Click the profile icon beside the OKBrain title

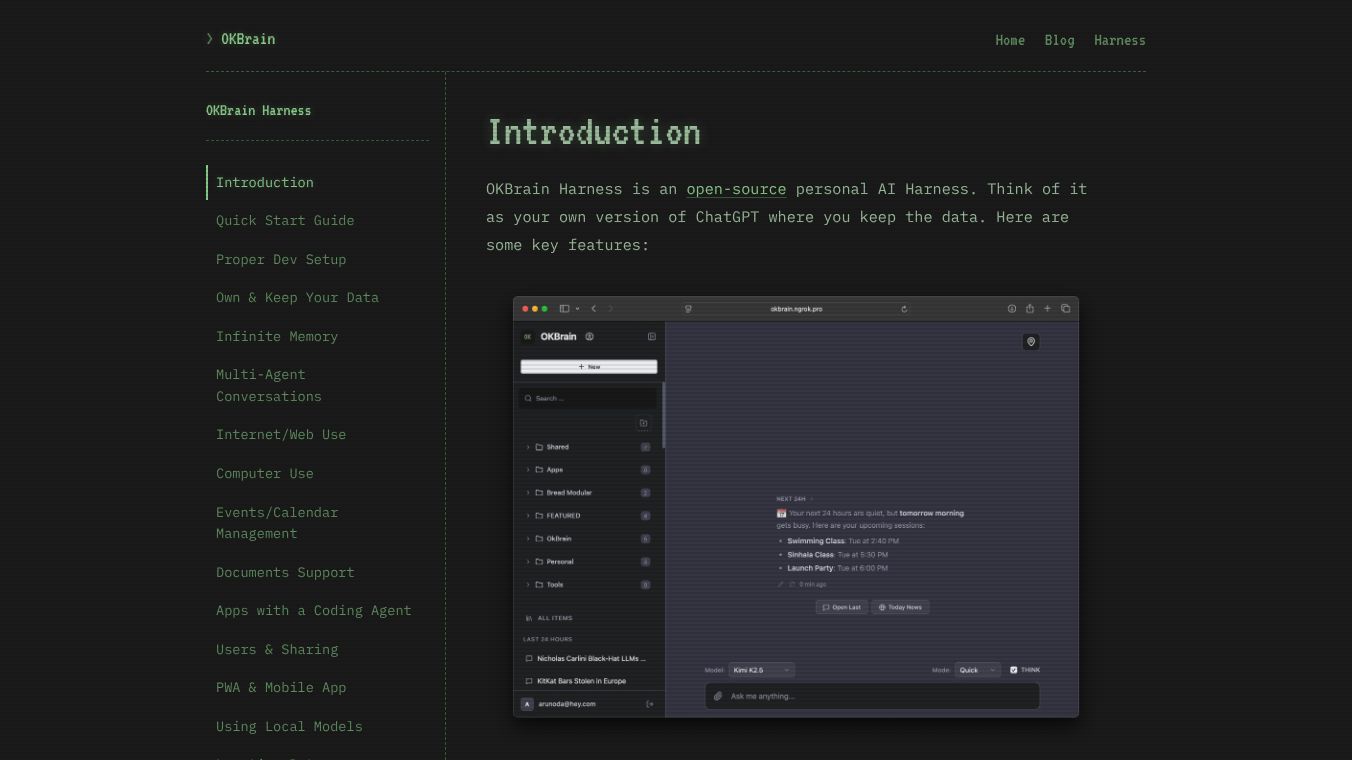589,337
